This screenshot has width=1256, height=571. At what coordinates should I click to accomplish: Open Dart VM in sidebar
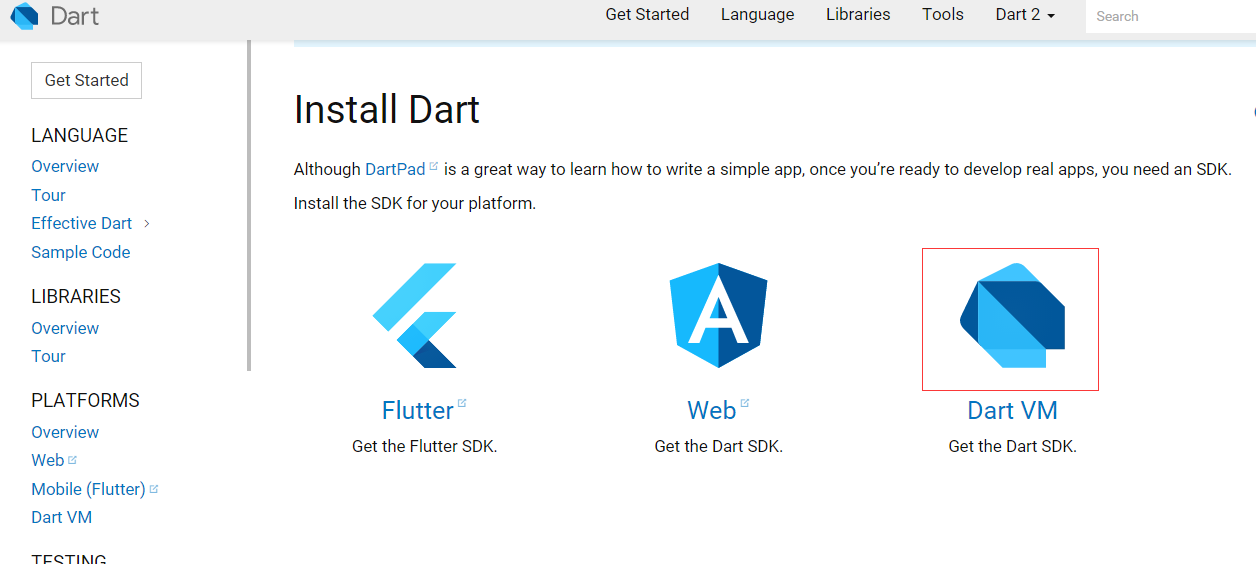point(61,517)
